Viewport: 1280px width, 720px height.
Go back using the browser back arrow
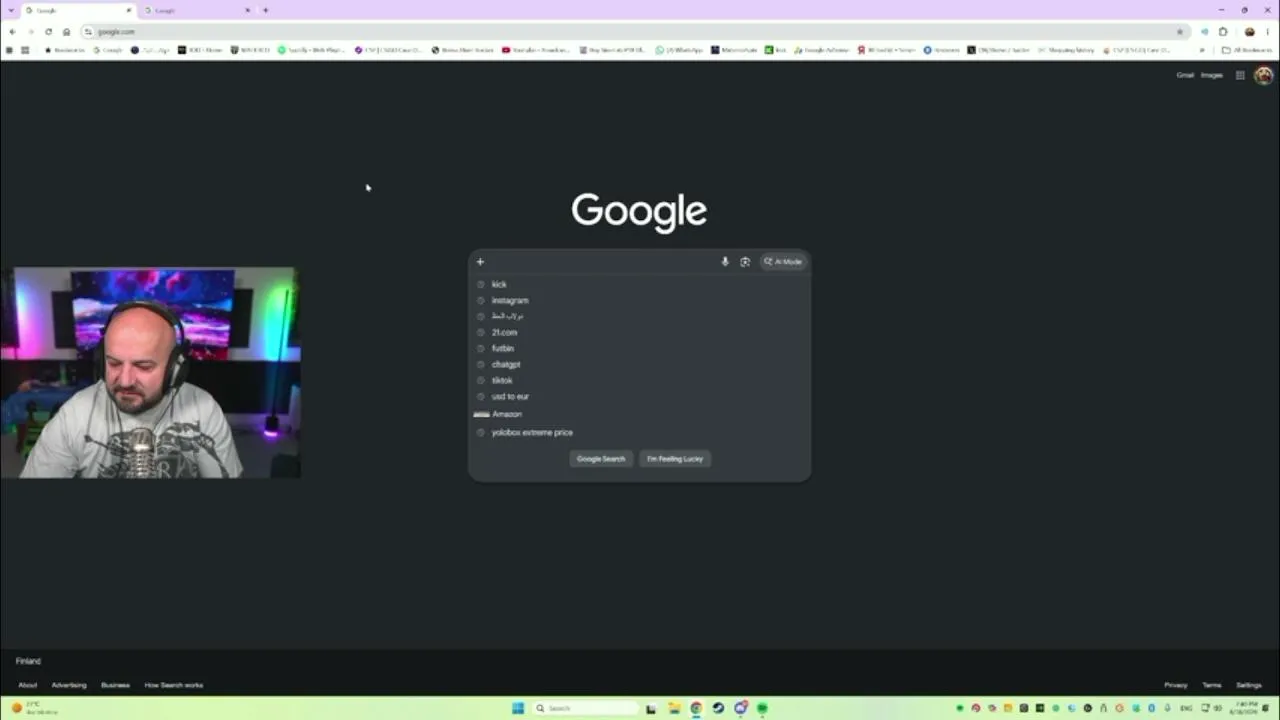pos(12,32)
